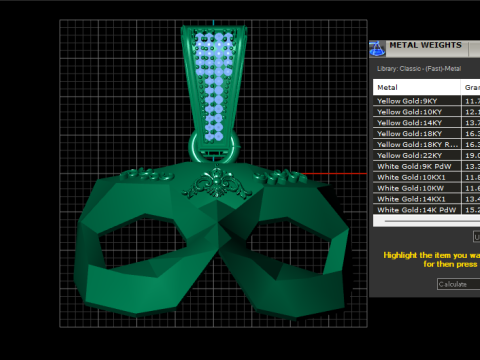Select White Gold:10KW row
The image size is (480, 360).
point(426,188)
